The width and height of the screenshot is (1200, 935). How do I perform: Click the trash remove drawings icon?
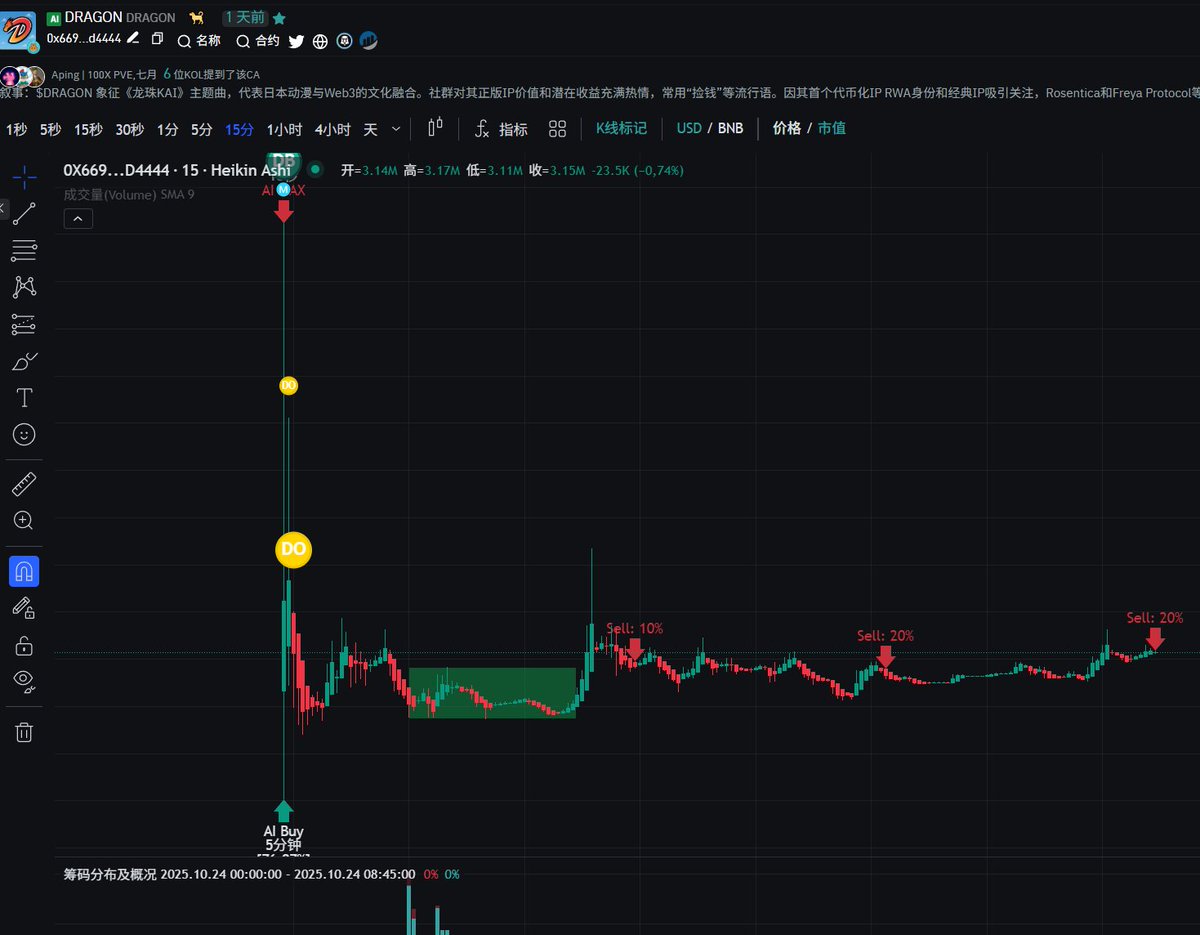(x=24, y=732)
